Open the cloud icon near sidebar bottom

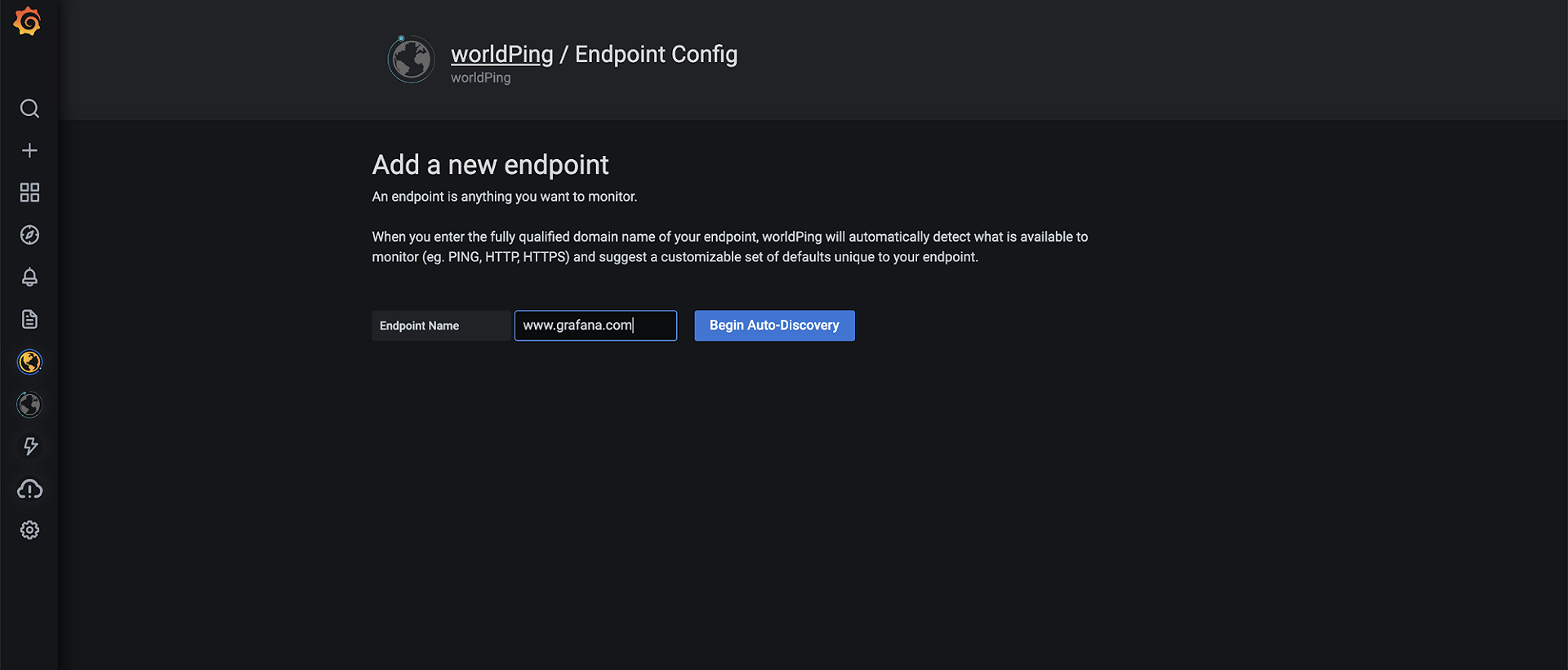point(29,489)
